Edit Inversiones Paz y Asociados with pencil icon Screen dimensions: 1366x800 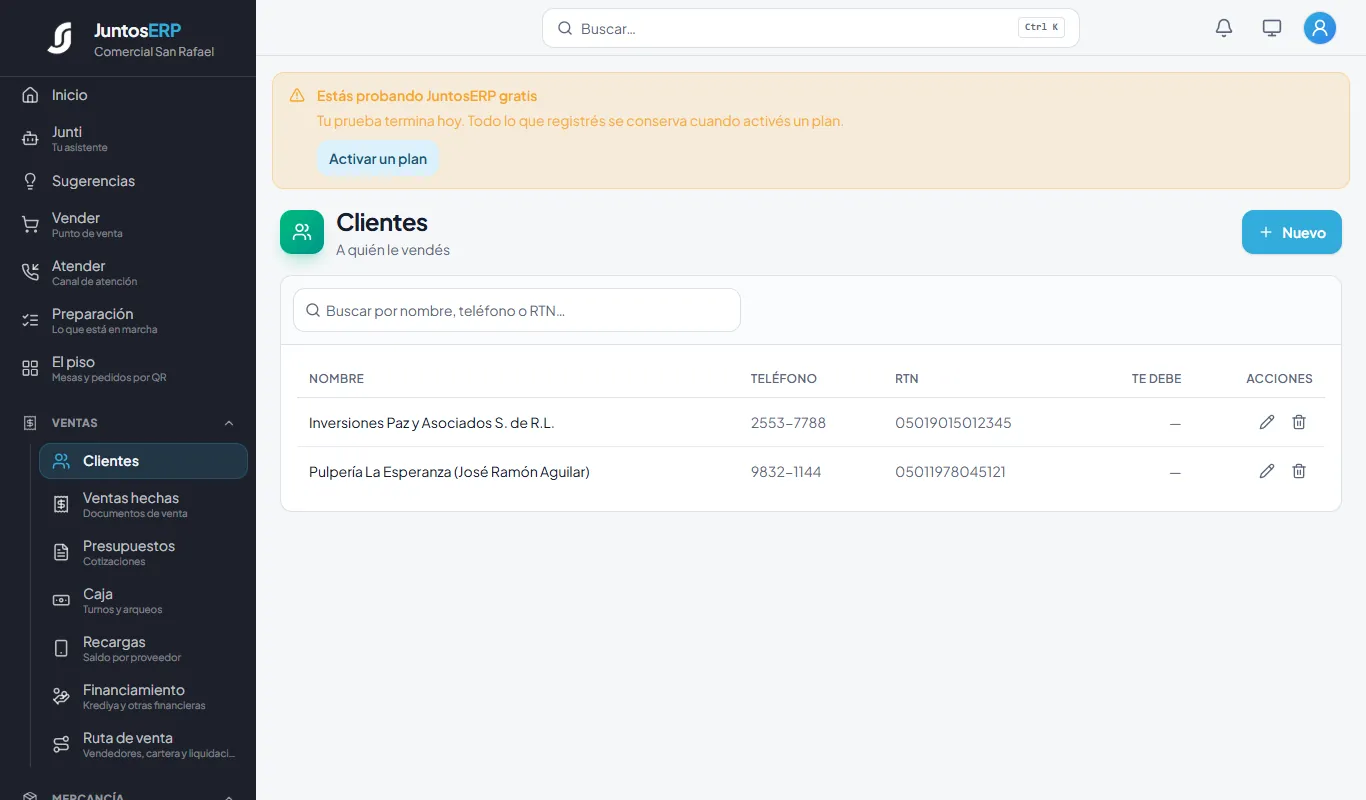tap(1267, 422)
